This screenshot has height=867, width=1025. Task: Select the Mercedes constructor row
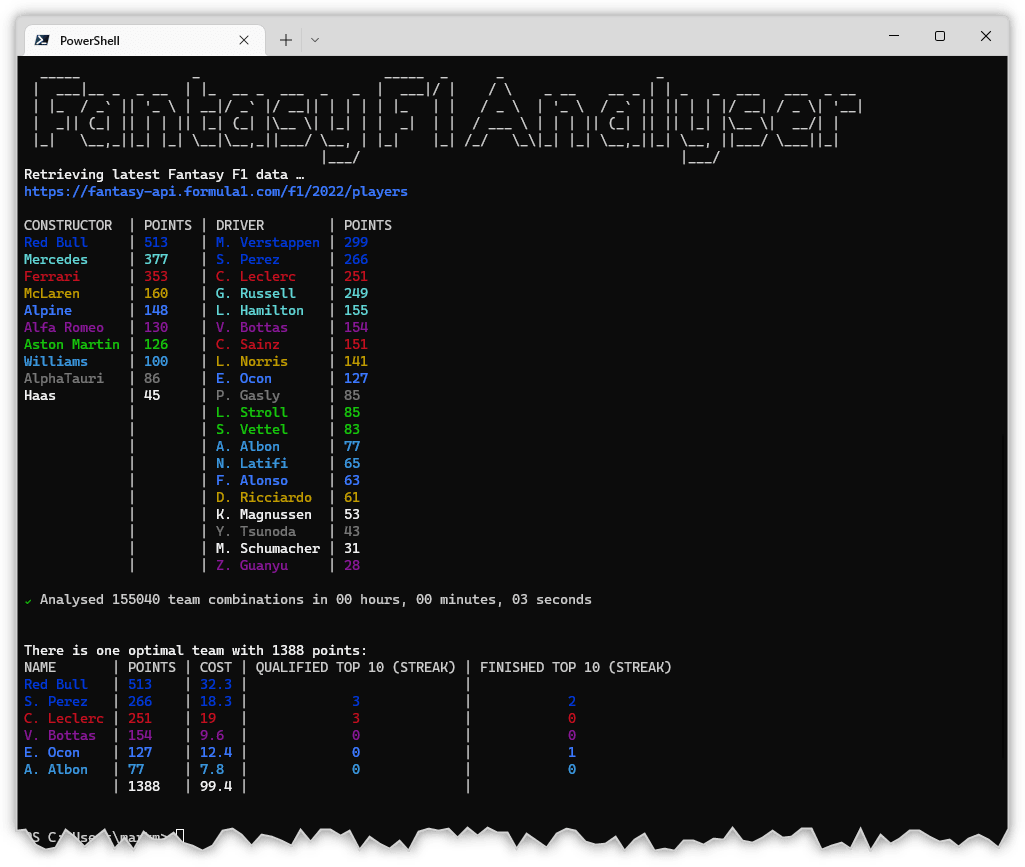(x=56, y=259)
